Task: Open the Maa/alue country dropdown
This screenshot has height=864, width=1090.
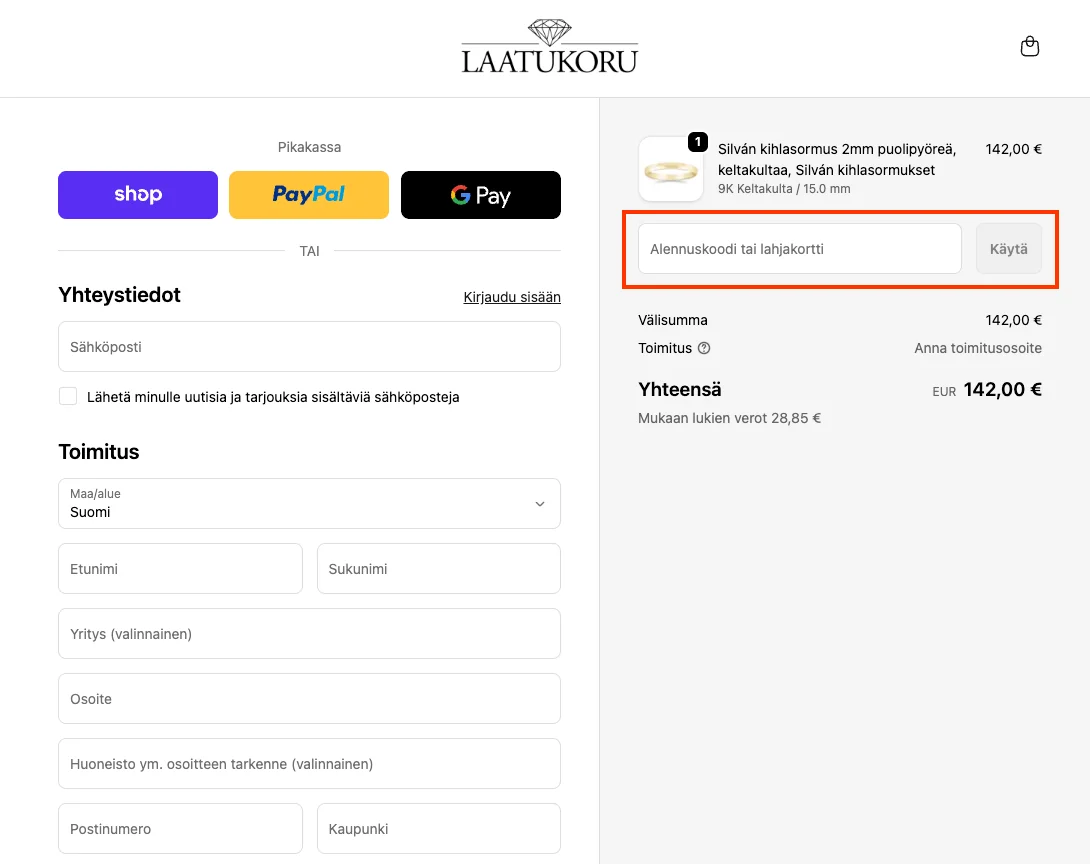Action: [x=309, y=503]
